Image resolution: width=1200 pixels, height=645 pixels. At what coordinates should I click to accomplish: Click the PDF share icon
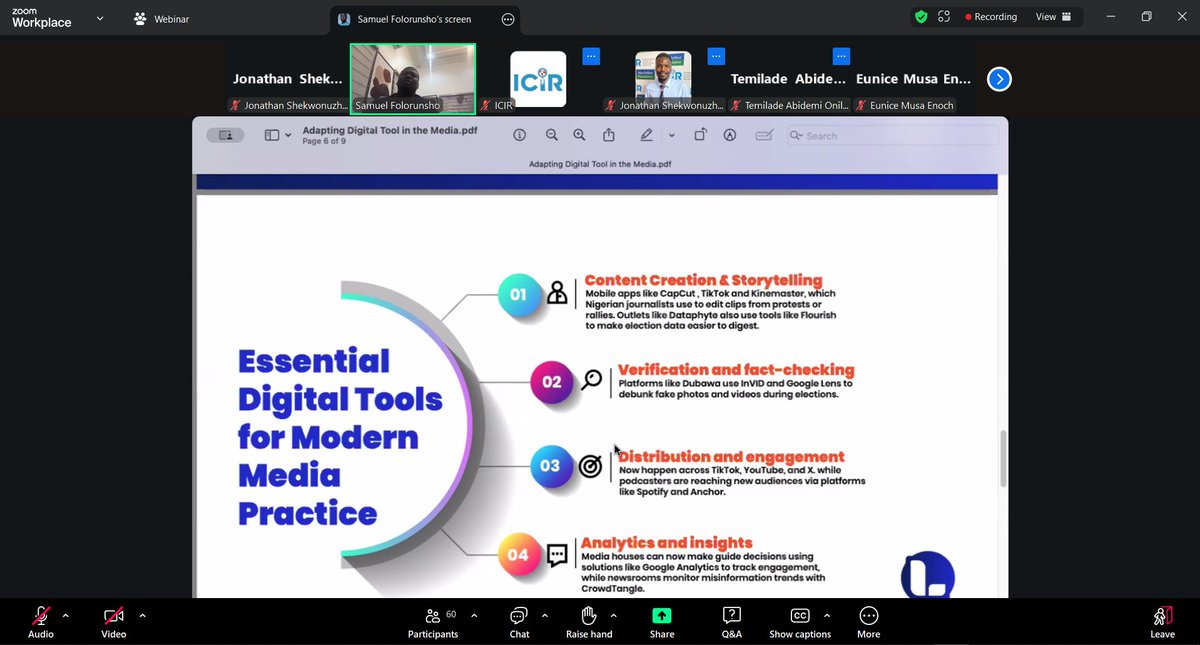[609, 135]
